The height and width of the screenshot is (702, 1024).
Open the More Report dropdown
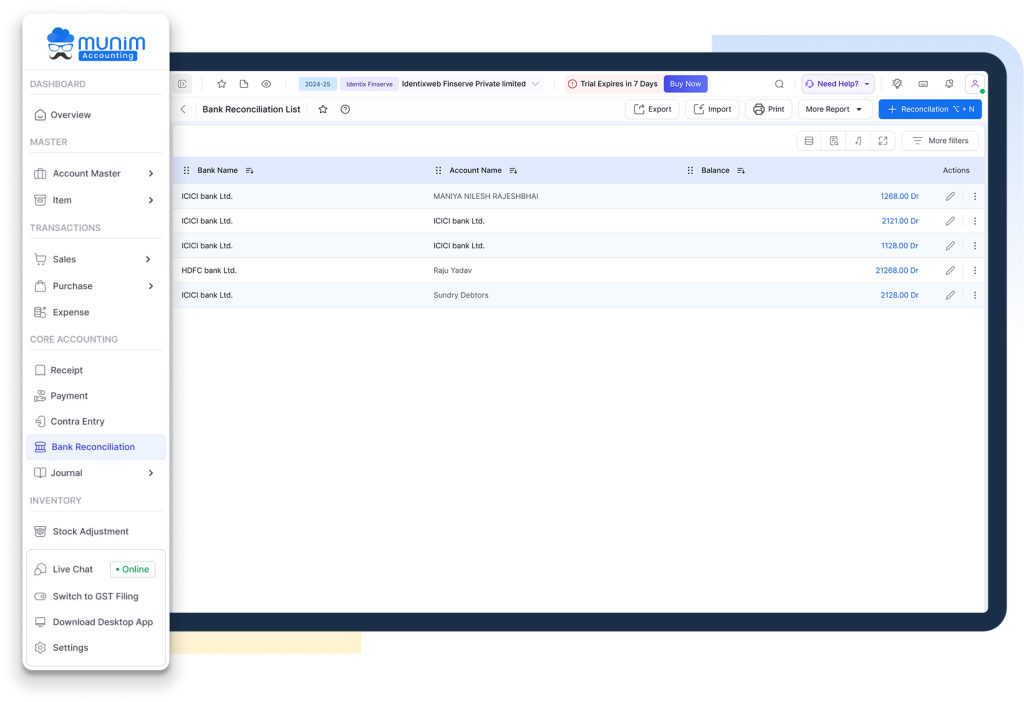(x=834, y=109)
